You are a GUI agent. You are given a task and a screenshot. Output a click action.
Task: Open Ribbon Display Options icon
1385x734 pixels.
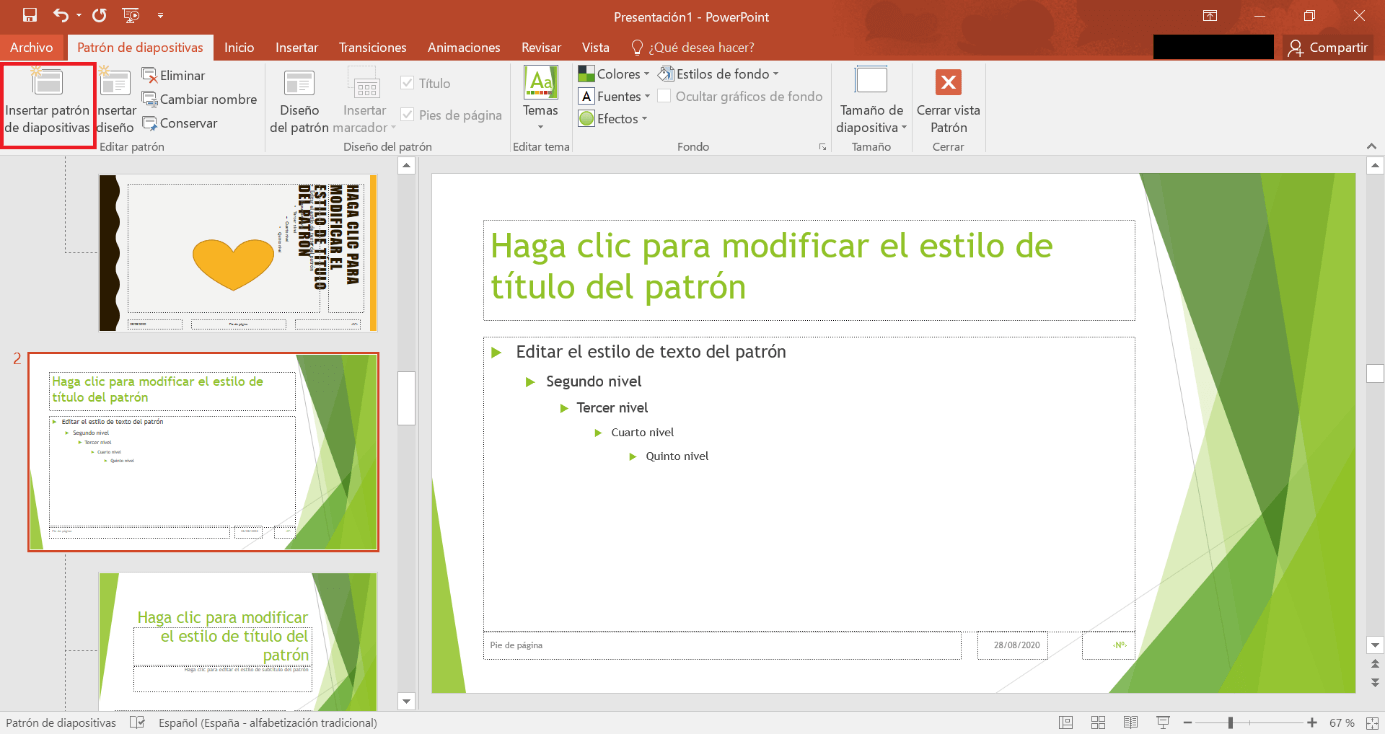(x=1209, y=16)
